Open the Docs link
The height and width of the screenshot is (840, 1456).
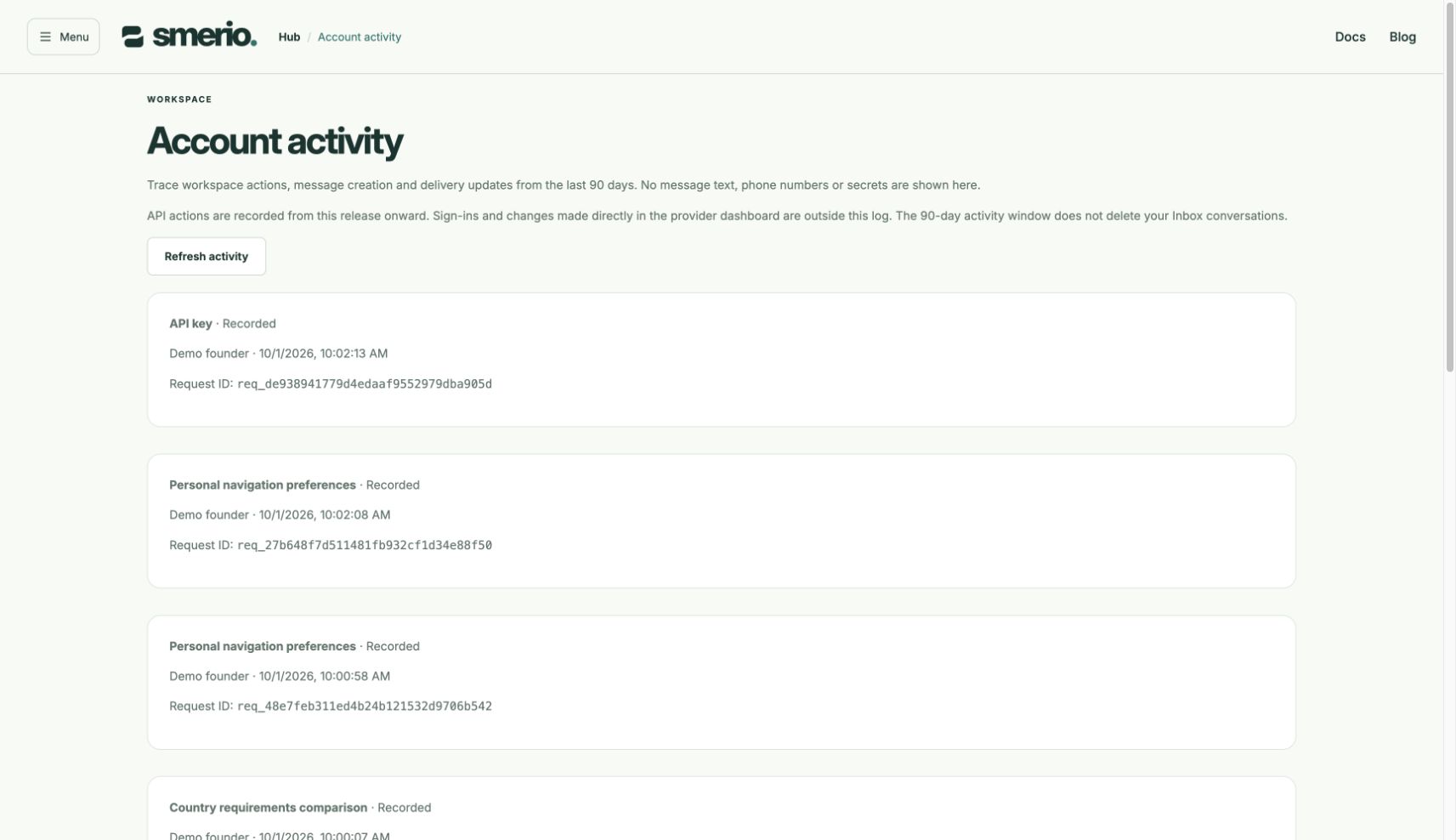(1350, 37)
